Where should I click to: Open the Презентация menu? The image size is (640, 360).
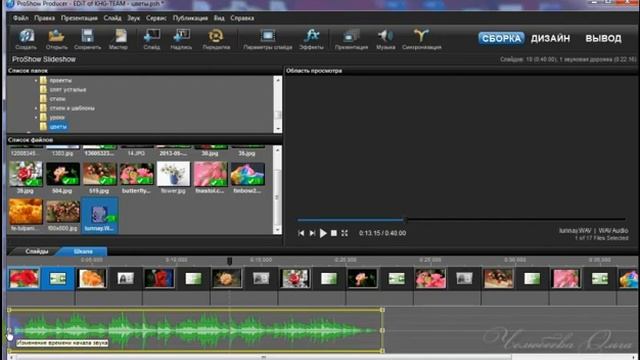pos(79,18)
